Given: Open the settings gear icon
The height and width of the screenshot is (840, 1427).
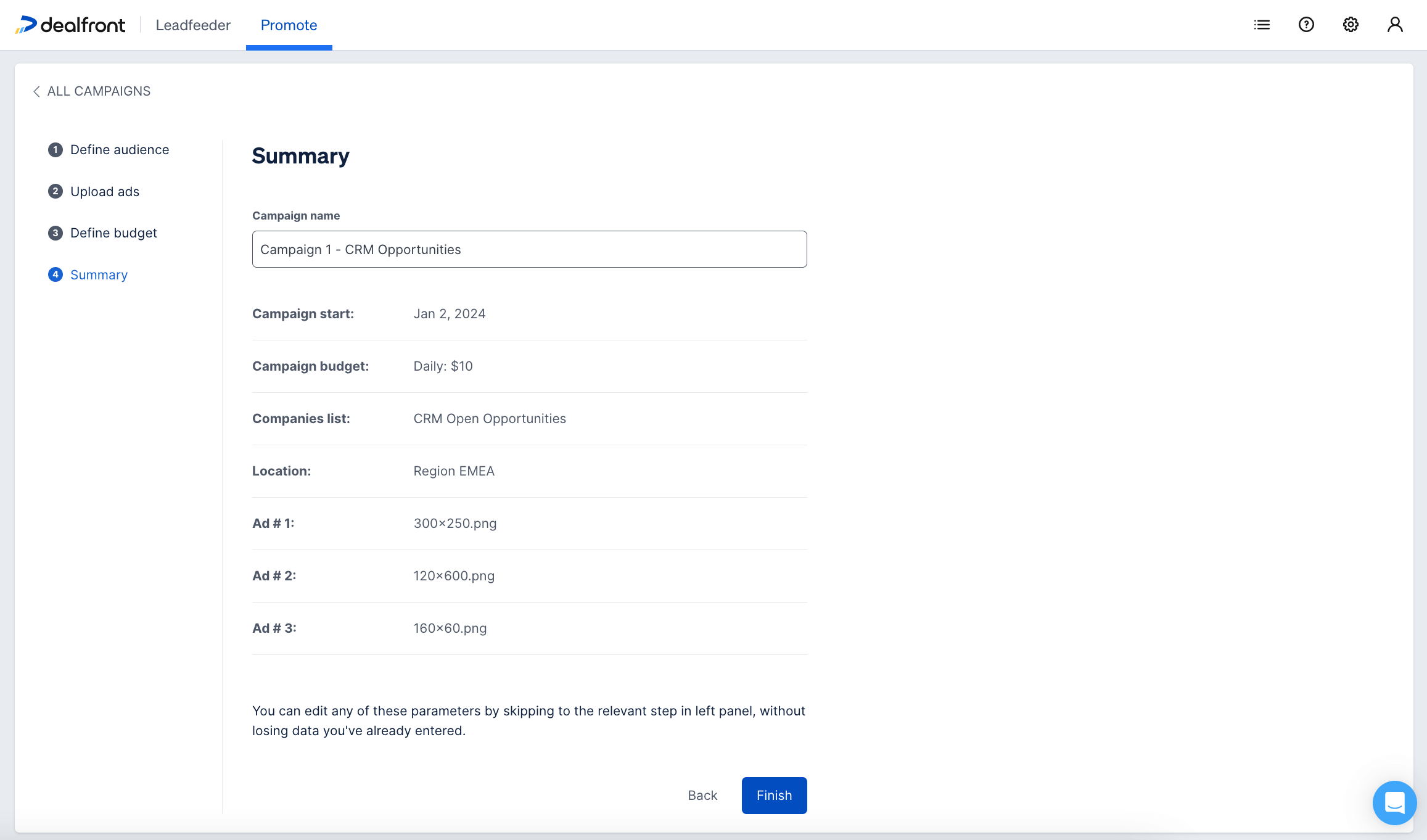Looking at the screenshot, I should pyautogui.click(x=1351, y=25).
